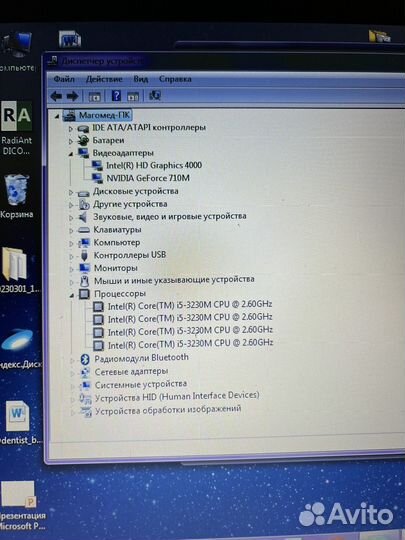Expand the Батареи node
Viewport: 405px width, 540px height.
(71, 141)
